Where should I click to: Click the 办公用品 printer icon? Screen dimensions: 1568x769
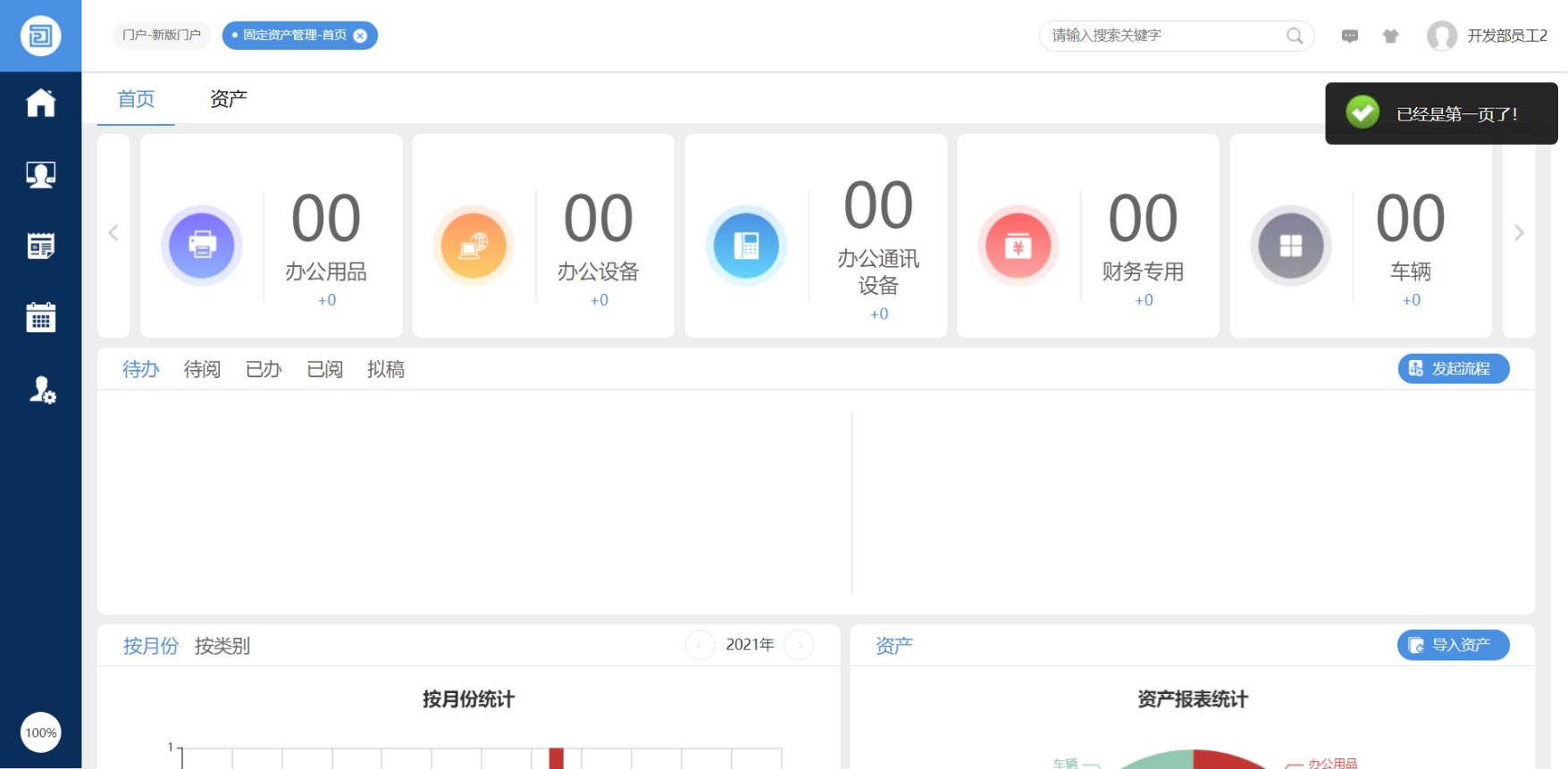coord(202,246)
